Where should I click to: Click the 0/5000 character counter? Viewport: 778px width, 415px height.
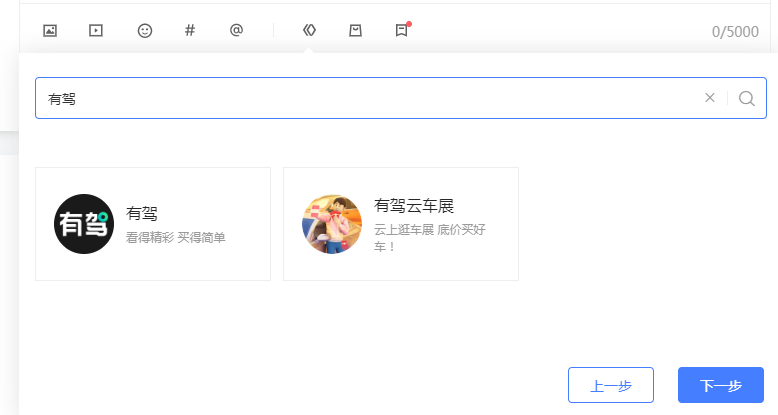pyautogui.click(x=735, y=32)
